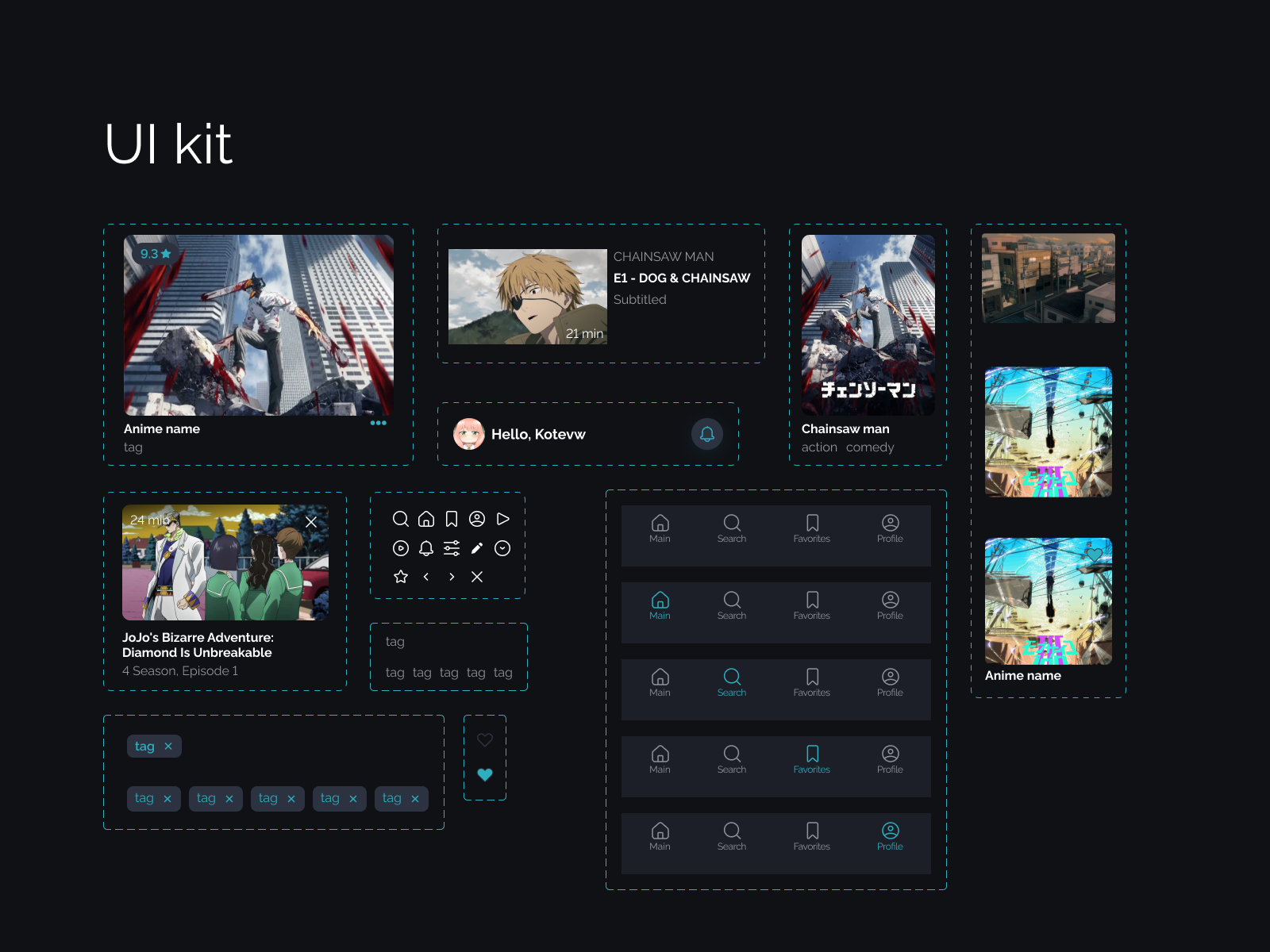
Task: Click Favorites in the bar where Search is active
Action: click(812, 683)
